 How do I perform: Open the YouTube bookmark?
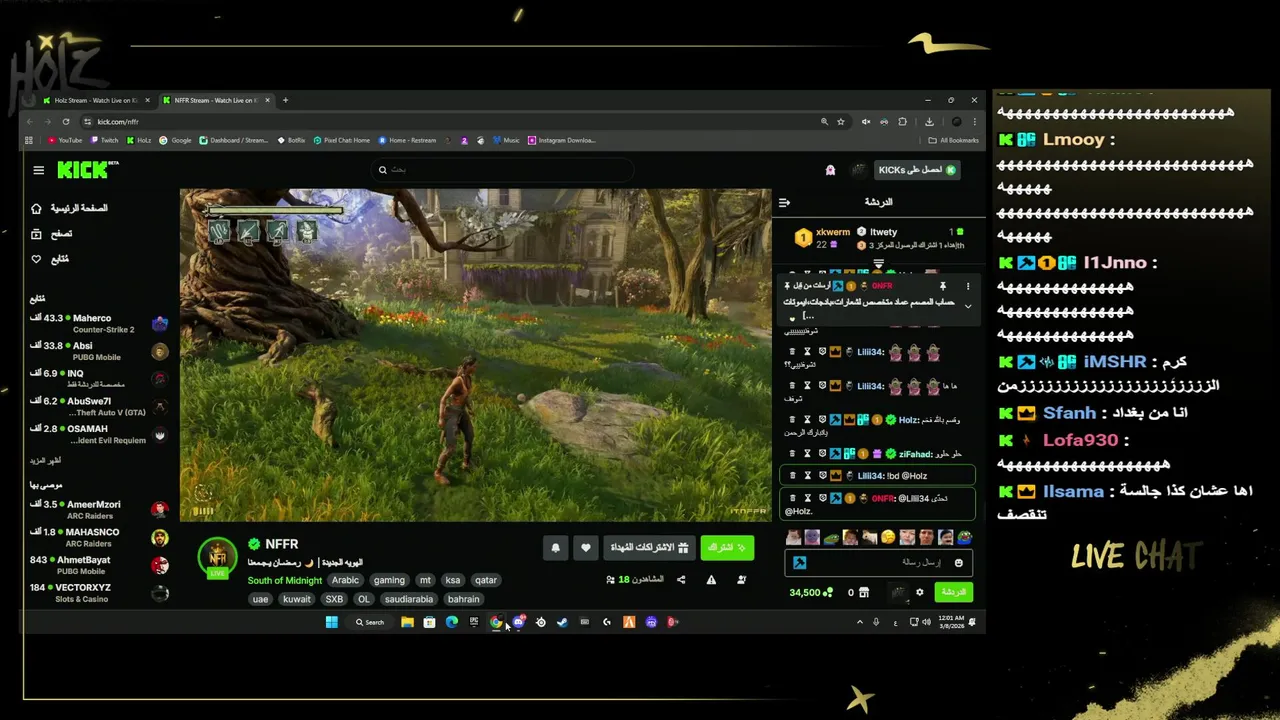65,140
